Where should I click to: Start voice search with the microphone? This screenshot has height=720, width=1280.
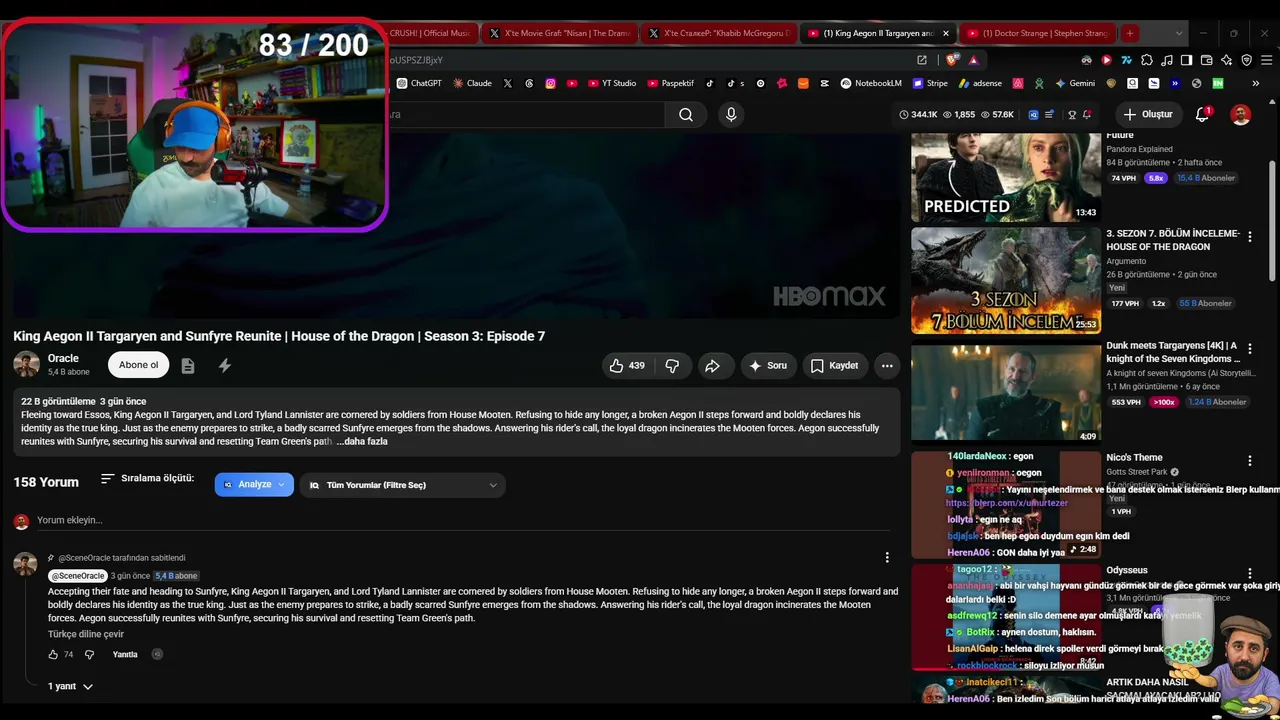point(731,114)
